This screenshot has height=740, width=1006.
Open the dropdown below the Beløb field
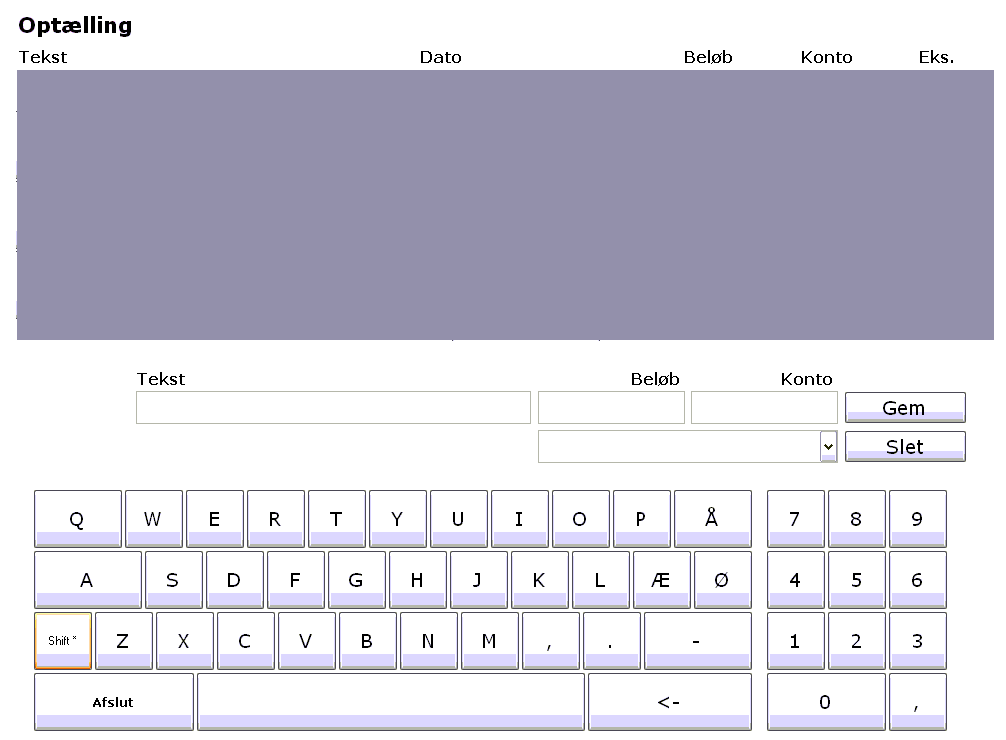828,446
